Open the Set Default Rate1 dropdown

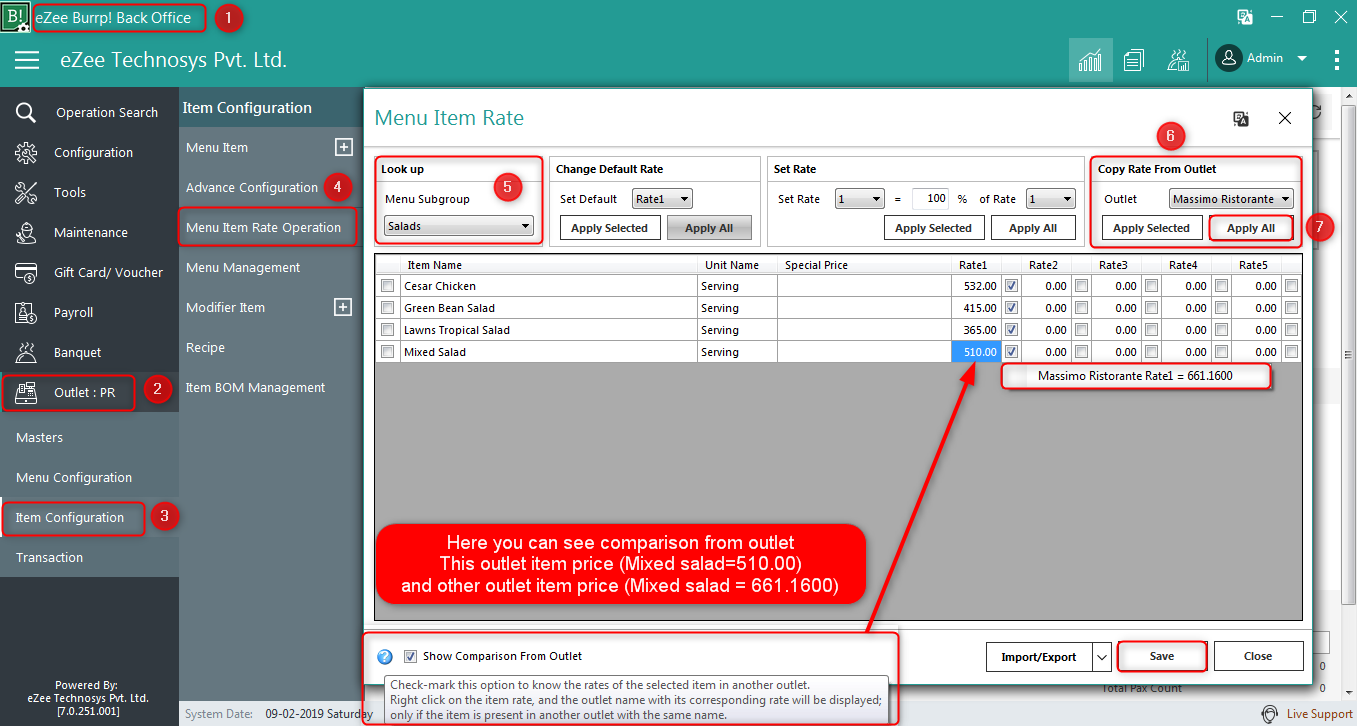coord(662,199)
